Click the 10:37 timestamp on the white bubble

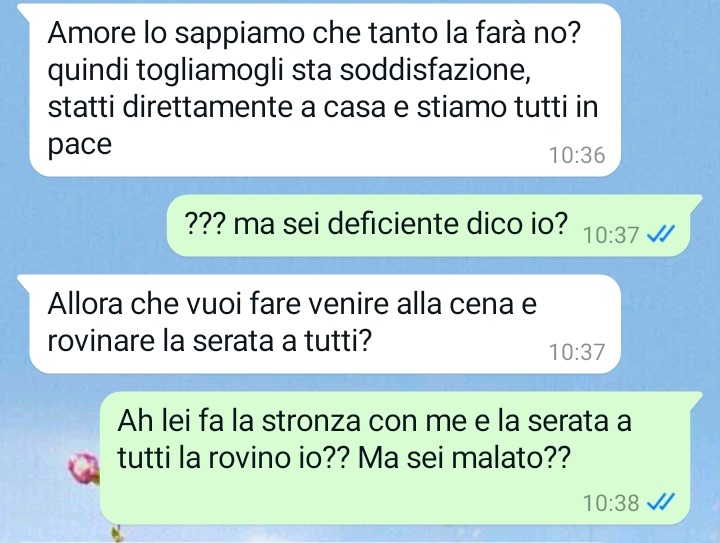pos(577,352)
